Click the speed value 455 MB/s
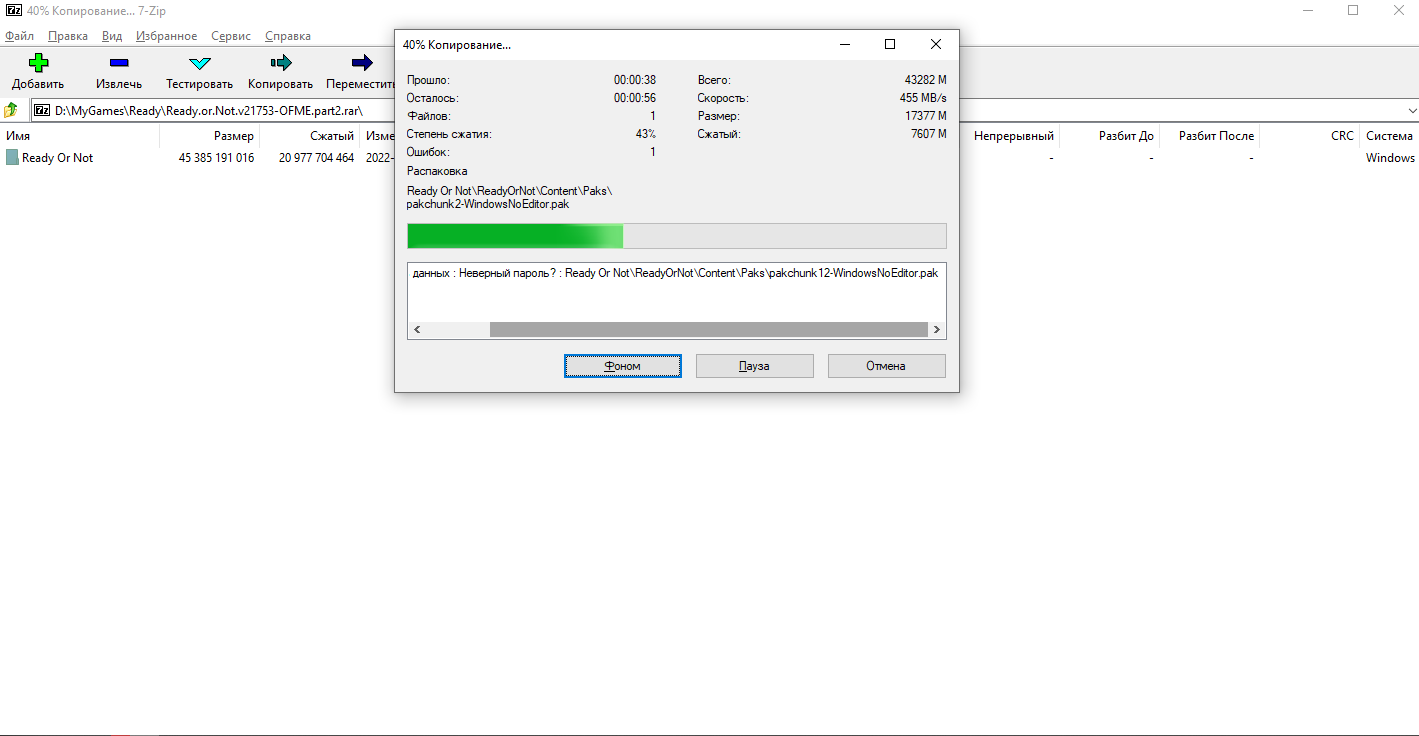 tap(922, 98)
